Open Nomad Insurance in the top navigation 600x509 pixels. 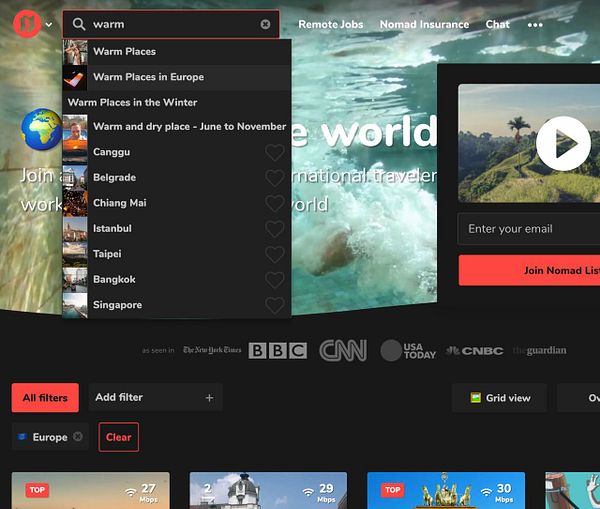pos(424,24)
